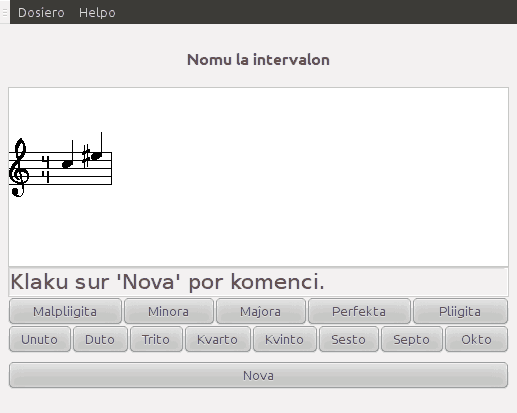This screenshot has height=413, width=517.
Task: Open the Helpo menu
Action: (97, 13)
